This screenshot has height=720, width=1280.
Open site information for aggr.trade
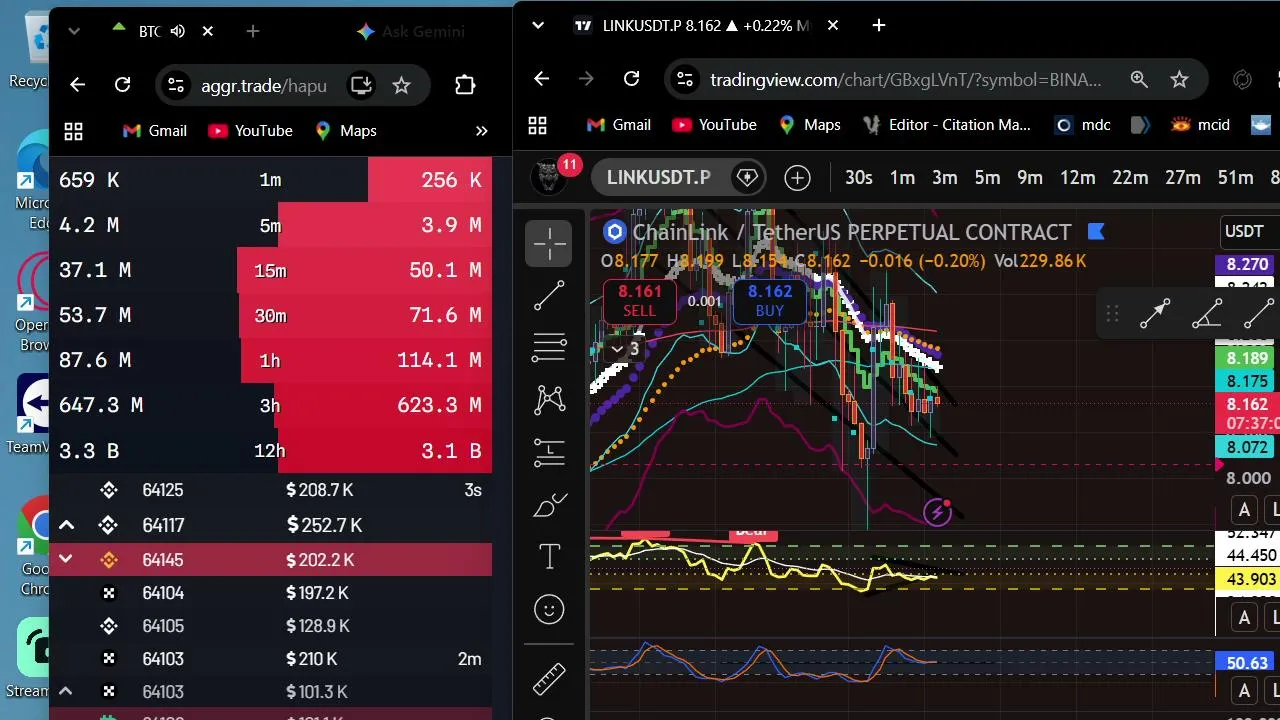coord(175,85)
